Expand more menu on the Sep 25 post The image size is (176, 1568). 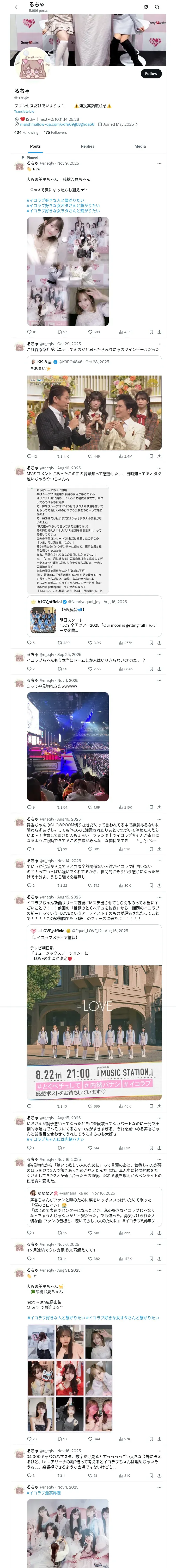coord(159,654)
